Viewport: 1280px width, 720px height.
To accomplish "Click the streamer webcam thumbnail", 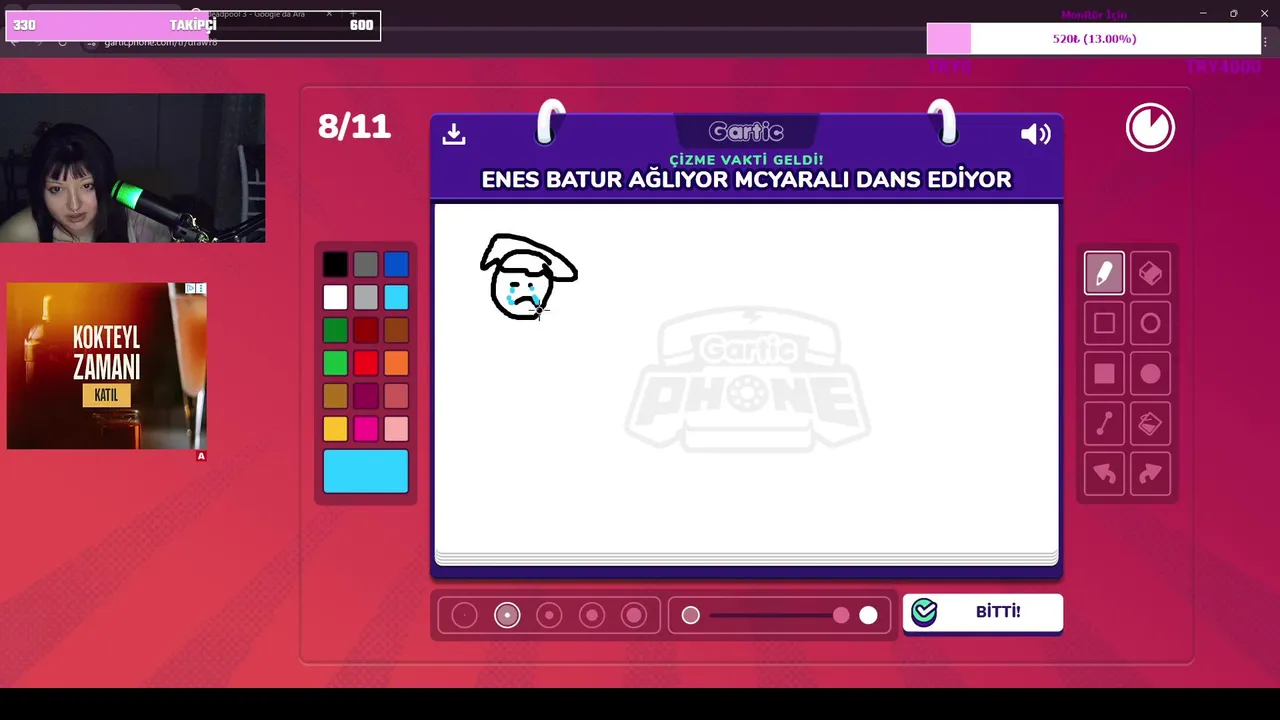I will [132, 168].
